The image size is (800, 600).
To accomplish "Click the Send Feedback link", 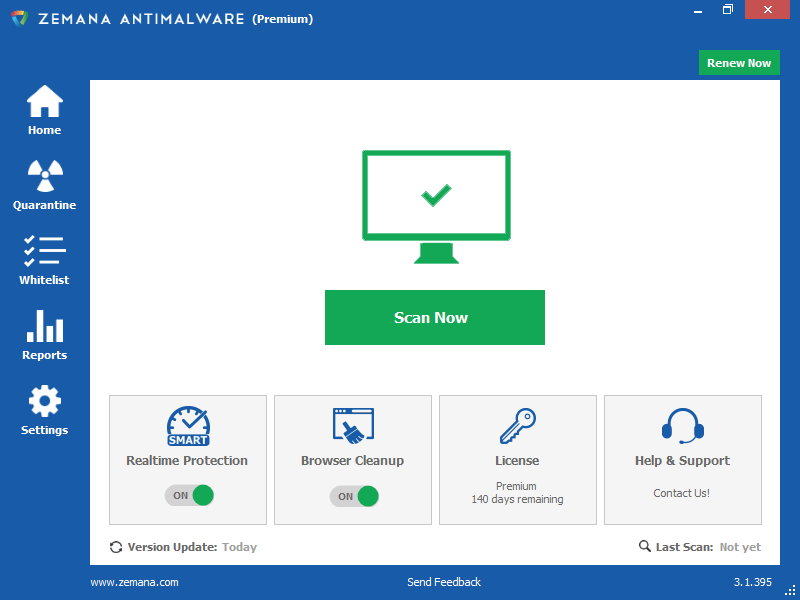I will (x=443, y=582).
